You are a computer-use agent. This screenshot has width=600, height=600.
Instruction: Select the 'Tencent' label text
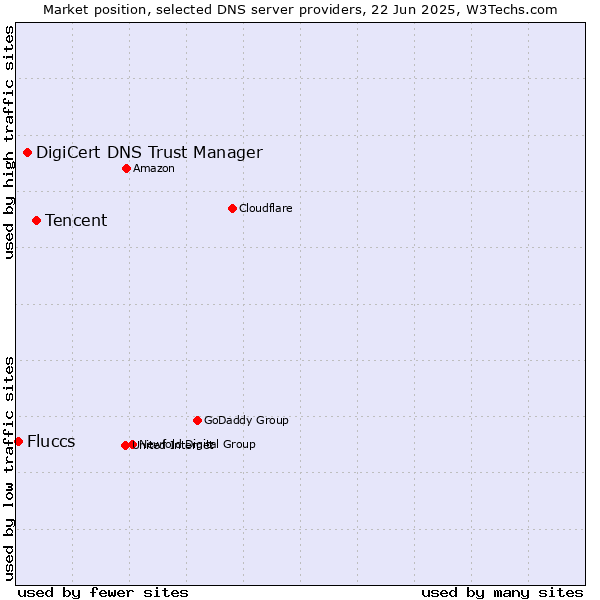[x=76, y=220]
